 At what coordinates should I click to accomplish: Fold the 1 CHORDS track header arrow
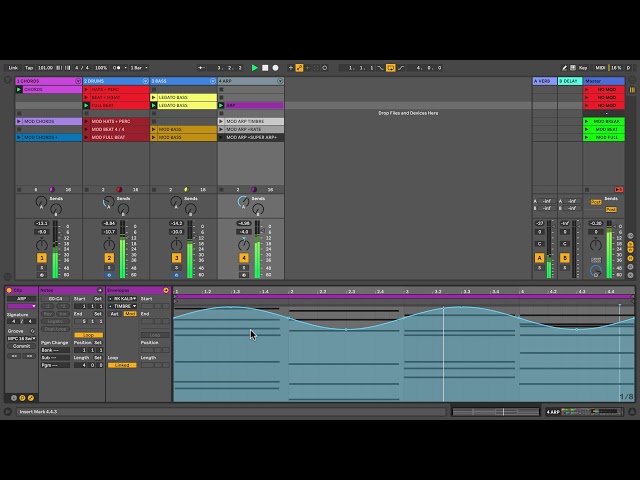[78, 81]
